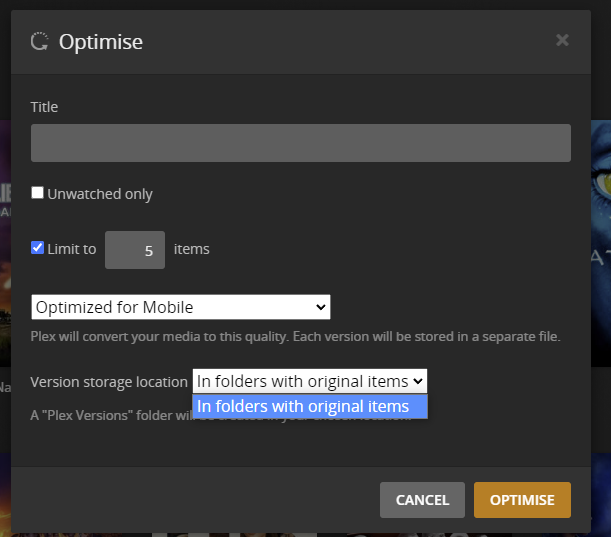The image size is (611, 537).
Task: Uncheck the Limit to checkbox
Action: tap(37, 248)
